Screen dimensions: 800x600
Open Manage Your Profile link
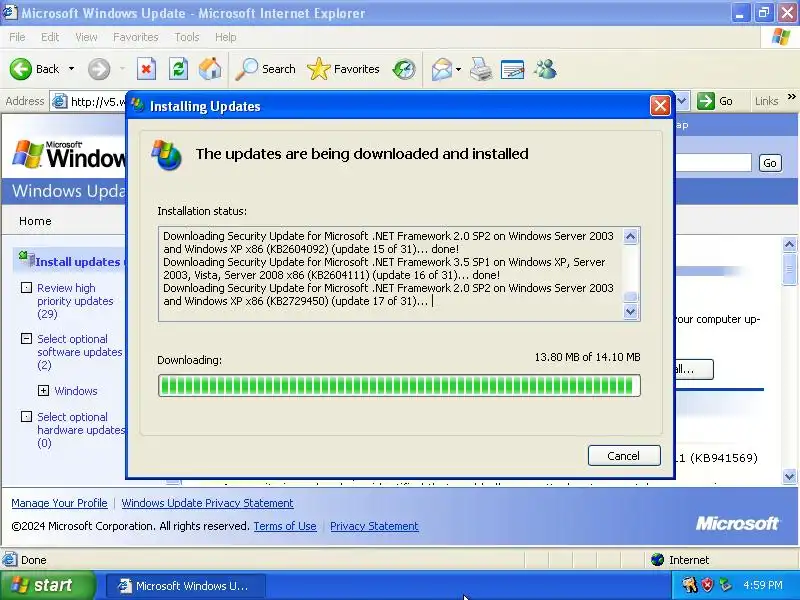click(59, 503)
